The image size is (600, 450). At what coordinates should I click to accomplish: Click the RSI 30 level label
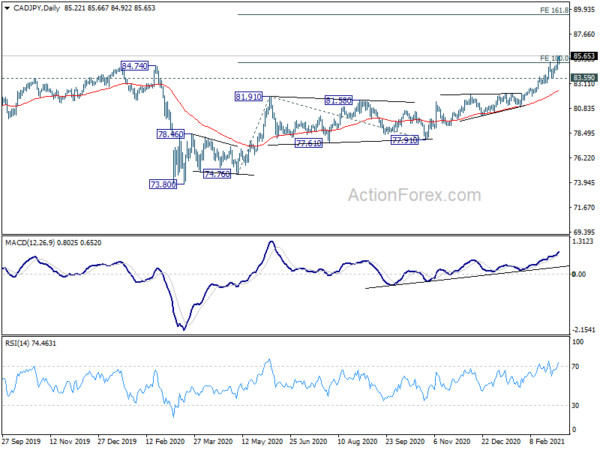pyautogui.click(x=575, y=405)
